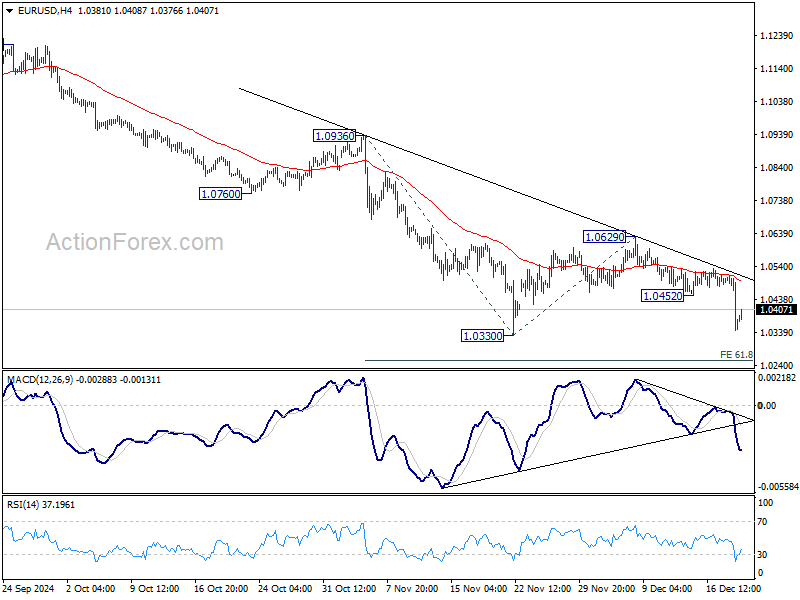Click the chart menu triangle beside EURUSD,H4

coord(10,11)
